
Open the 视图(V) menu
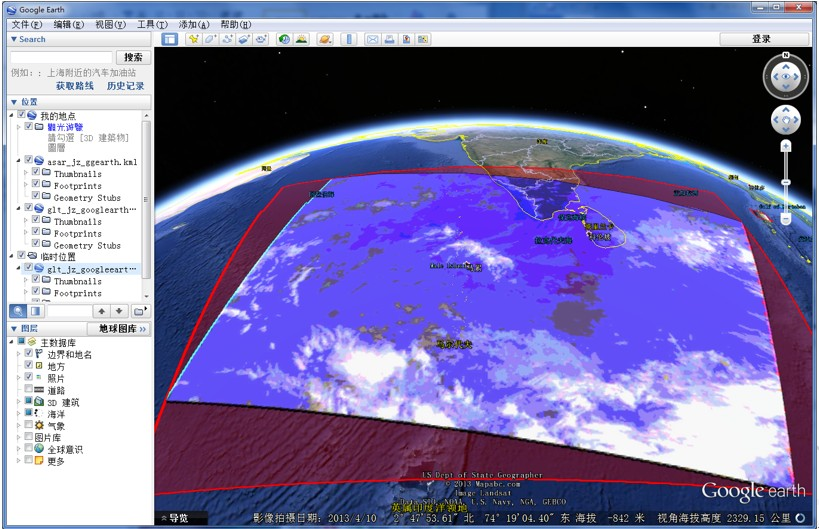110,25
